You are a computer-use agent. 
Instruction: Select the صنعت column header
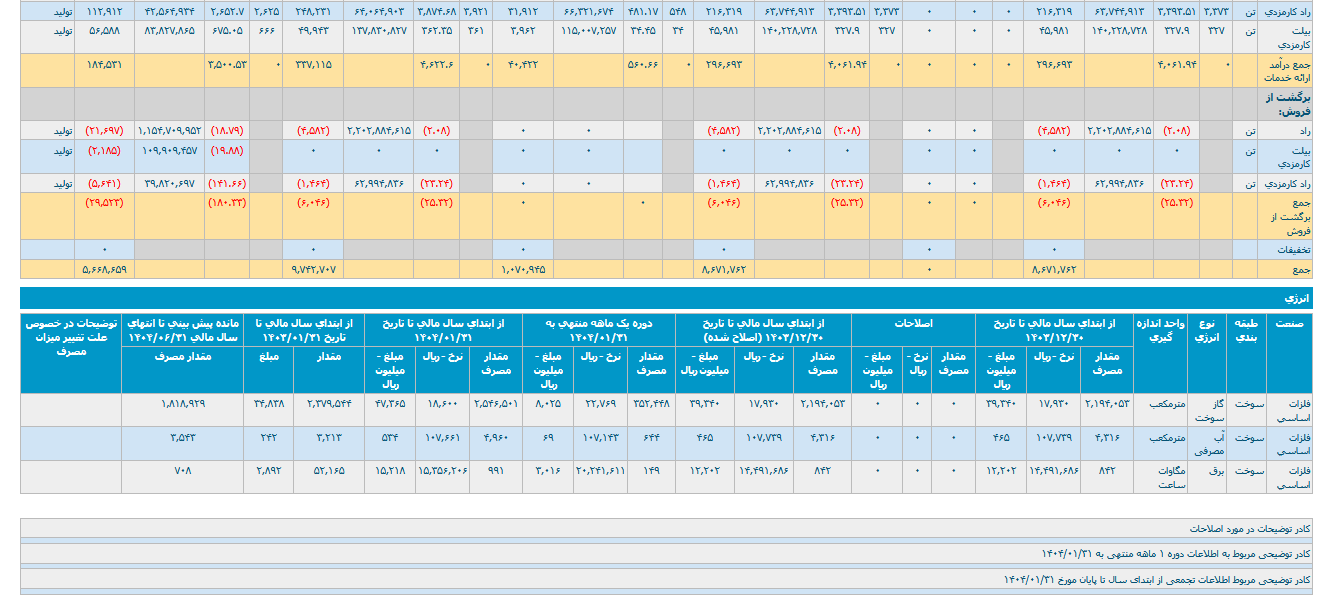(x=1290, y=323)
